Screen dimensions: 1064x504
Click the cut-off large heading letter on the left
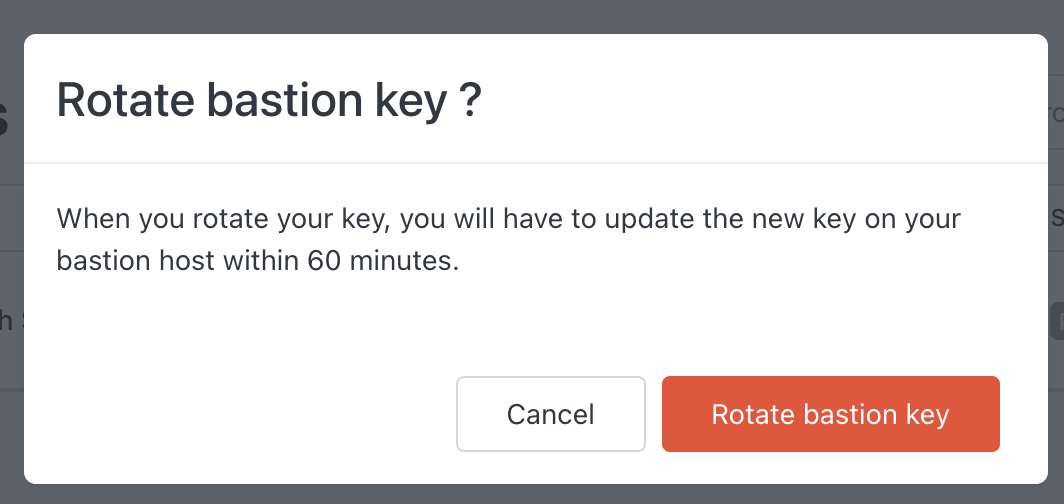[x=4, y=115]
